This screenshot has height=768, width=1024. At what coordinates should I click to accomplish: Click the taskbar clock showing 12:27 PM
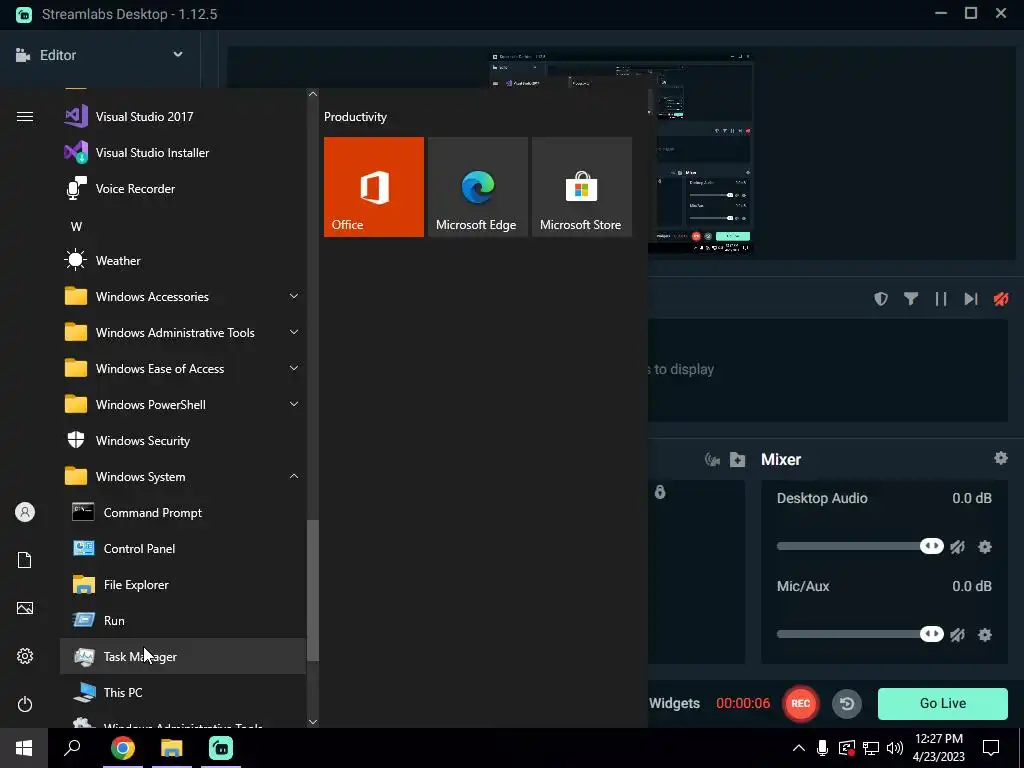pos(938,748)
